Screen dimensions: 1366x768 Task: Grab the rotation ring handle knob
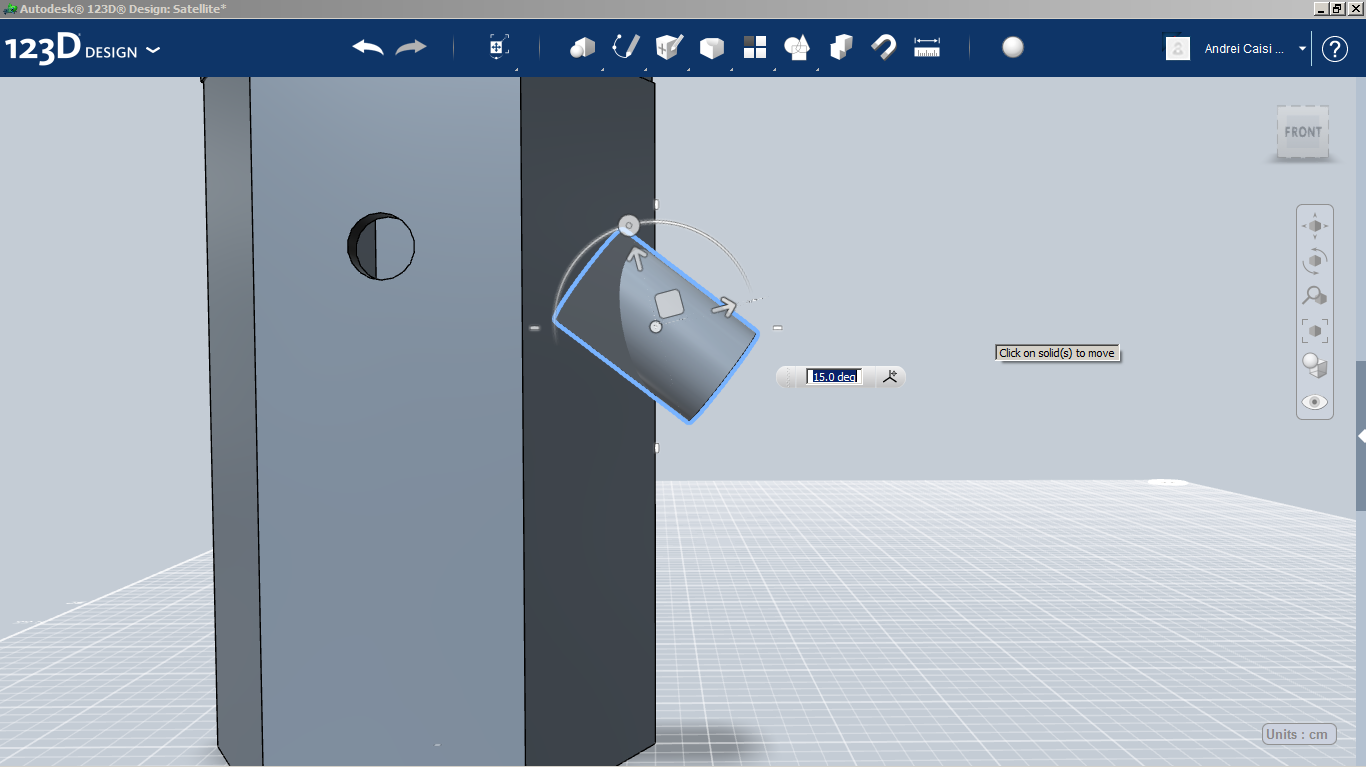point(628,226)
